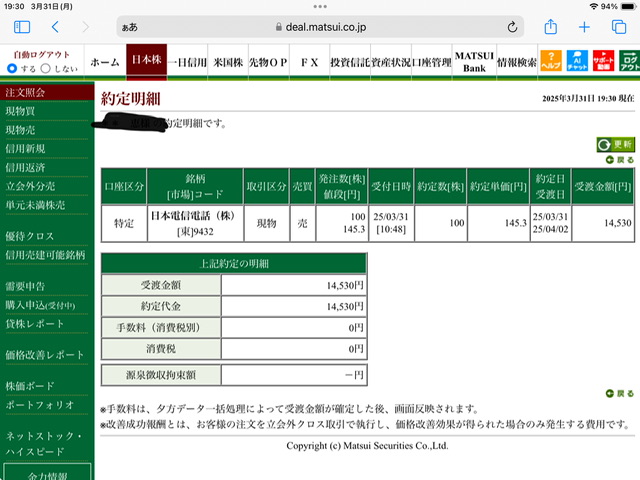The width and height of the screenshot is (640, 480).
Task: Open 貸株レポート in the sidebar
Action: coord(35,324)
